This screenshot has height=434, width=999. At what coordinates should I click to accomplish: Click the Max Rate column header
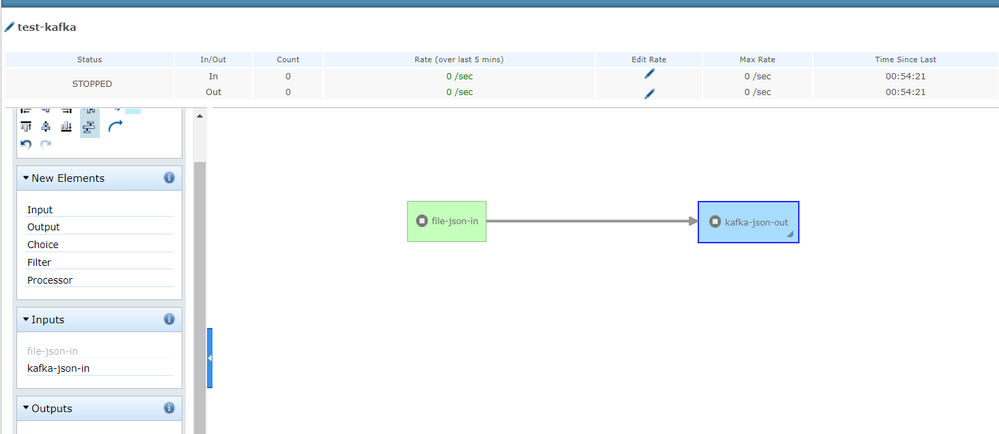coord(758,59)
